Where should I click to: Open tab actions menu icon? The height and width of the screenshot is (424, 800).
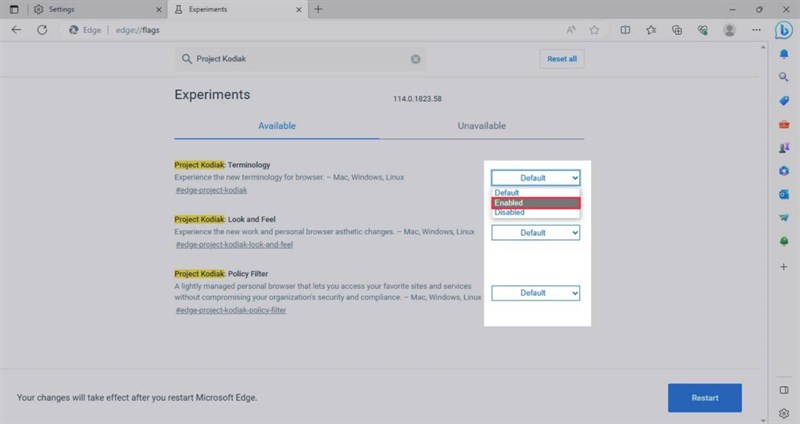pos(14,9)
